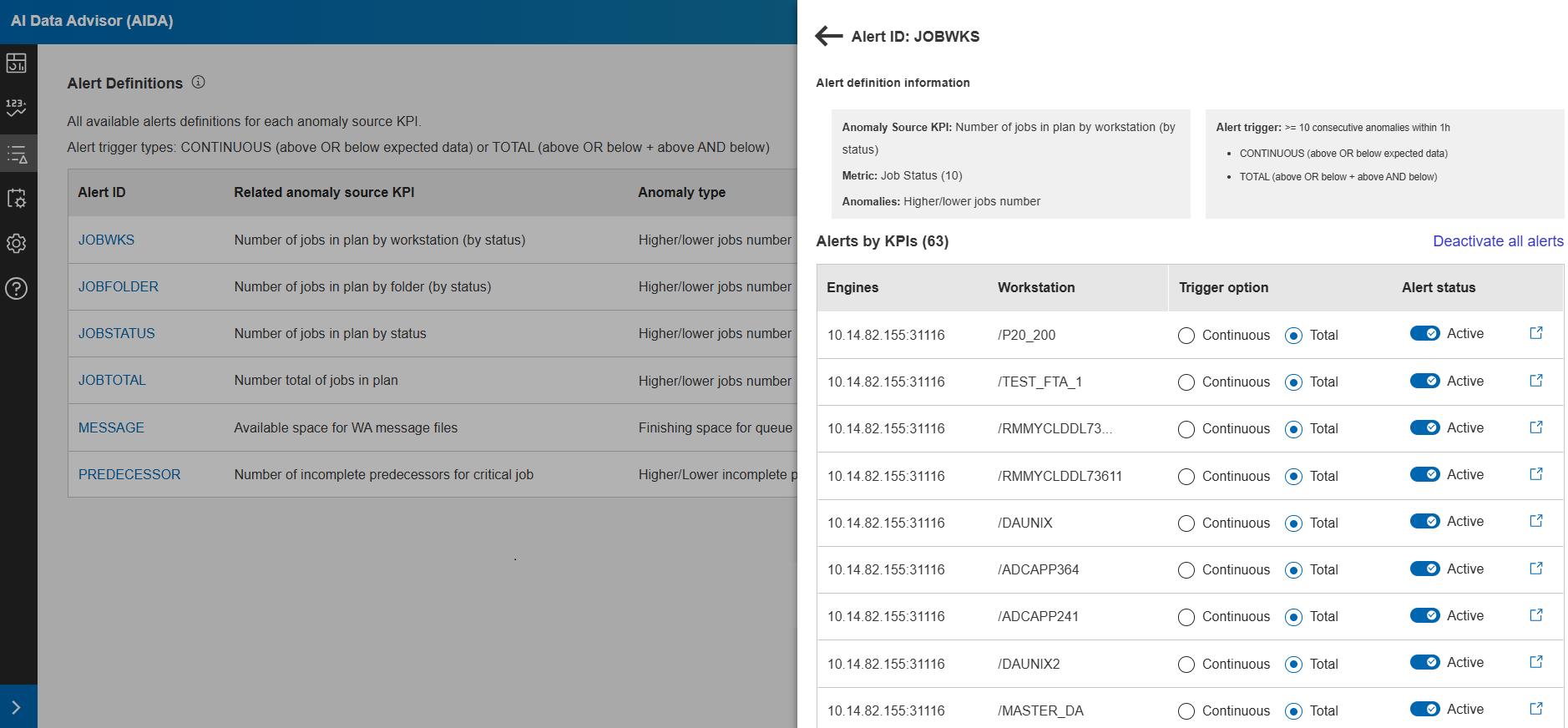1568x728 pixels.
Task: Open external link for /ADCAPP241 row
Action: [1535, 615]
